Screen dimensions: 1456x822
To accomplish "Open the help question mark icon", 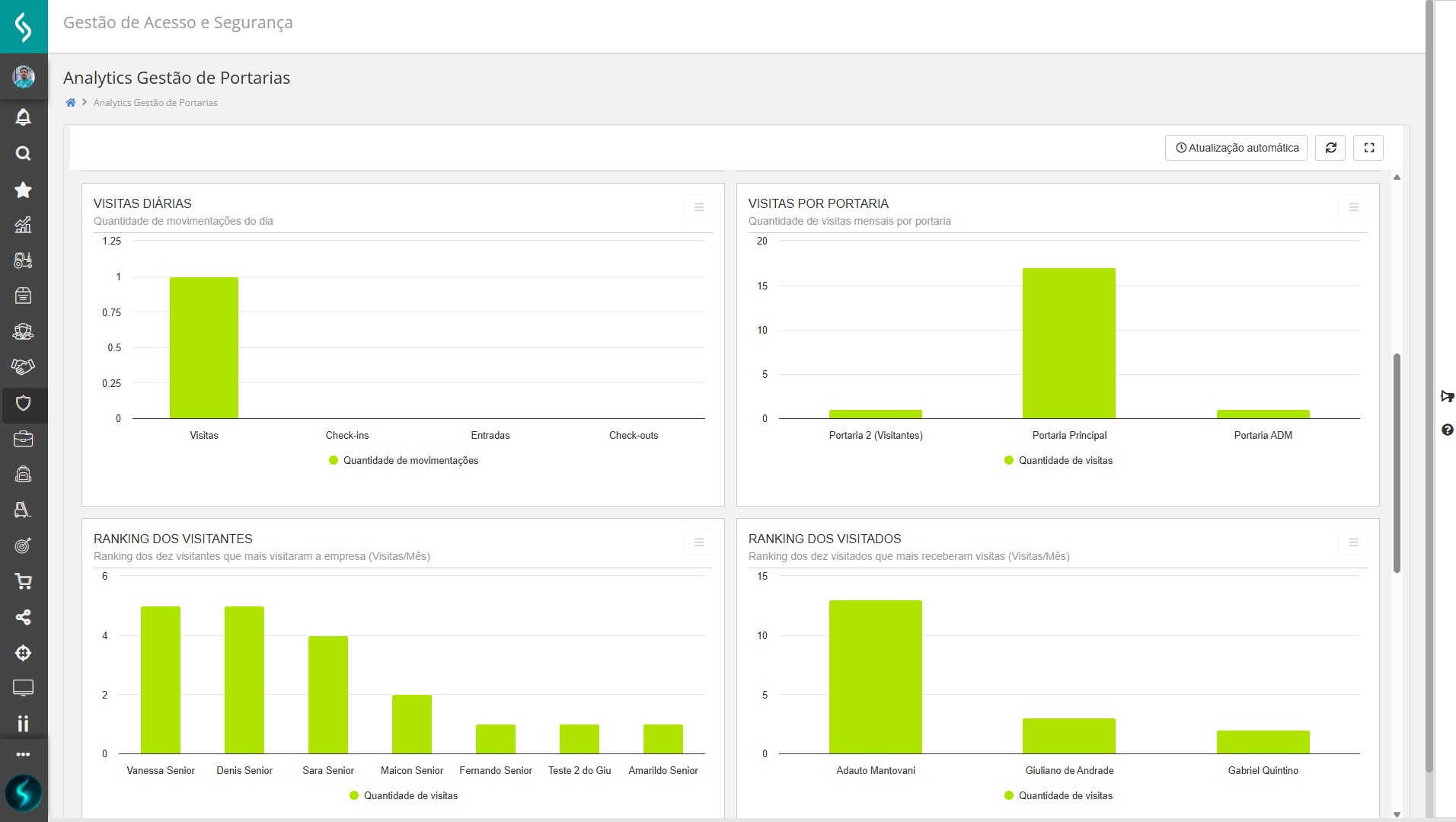I will (1447, 430).
